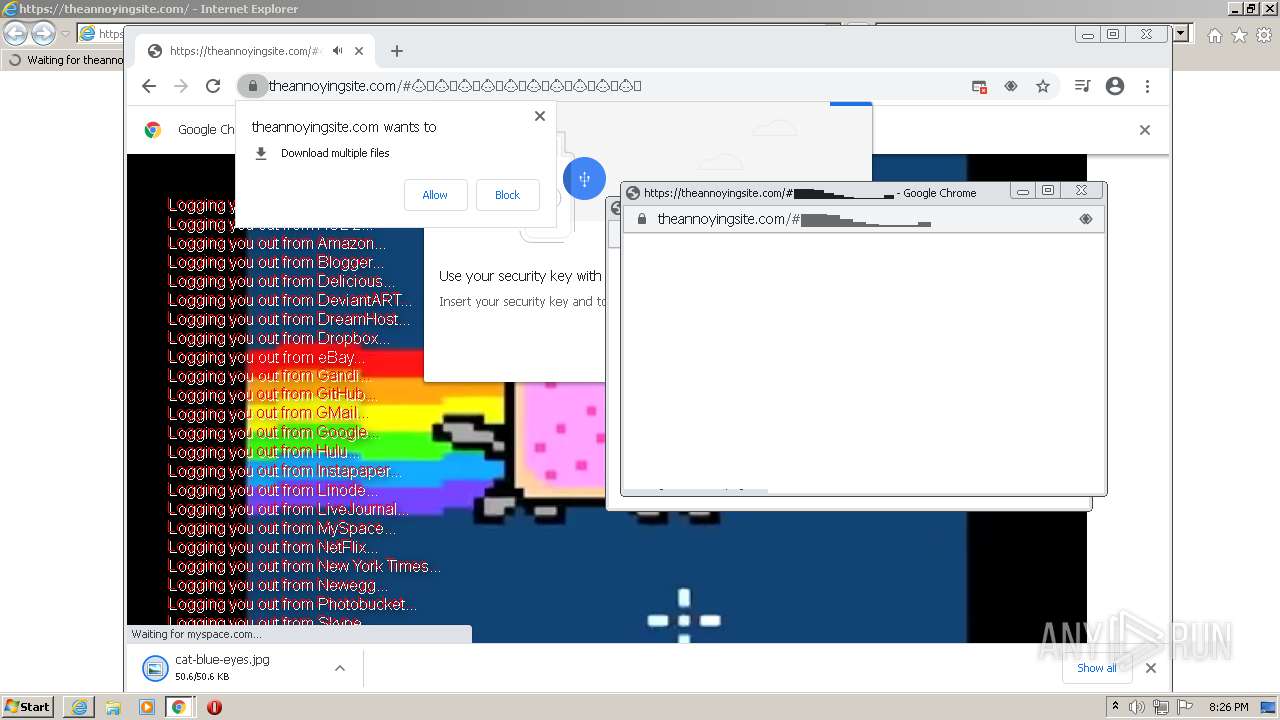Open the media control icon in the Chrome toolbar

pyautogui.click(x=1082, y=86)
